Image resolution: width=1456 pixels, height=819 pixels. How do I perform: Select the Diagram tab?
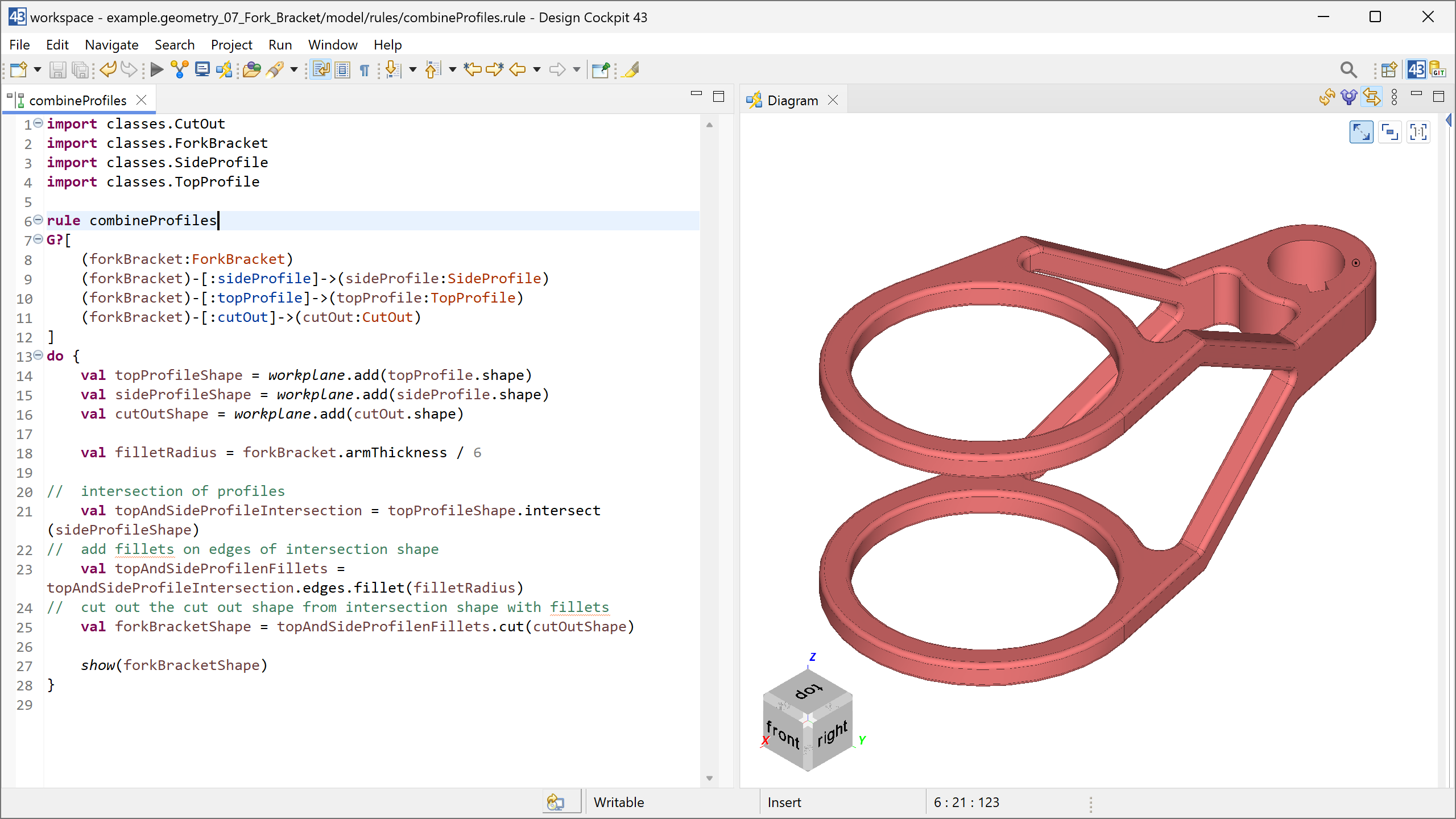point(792,100)
